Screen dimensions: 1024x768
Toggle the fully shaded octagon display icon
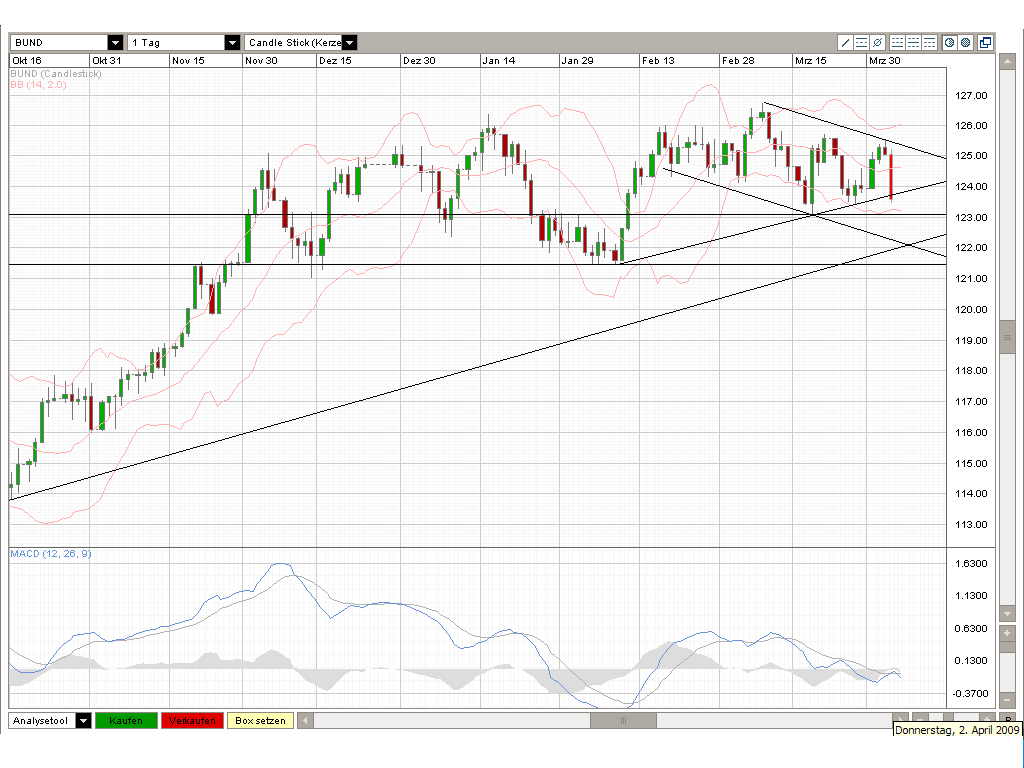click(965, 43)
